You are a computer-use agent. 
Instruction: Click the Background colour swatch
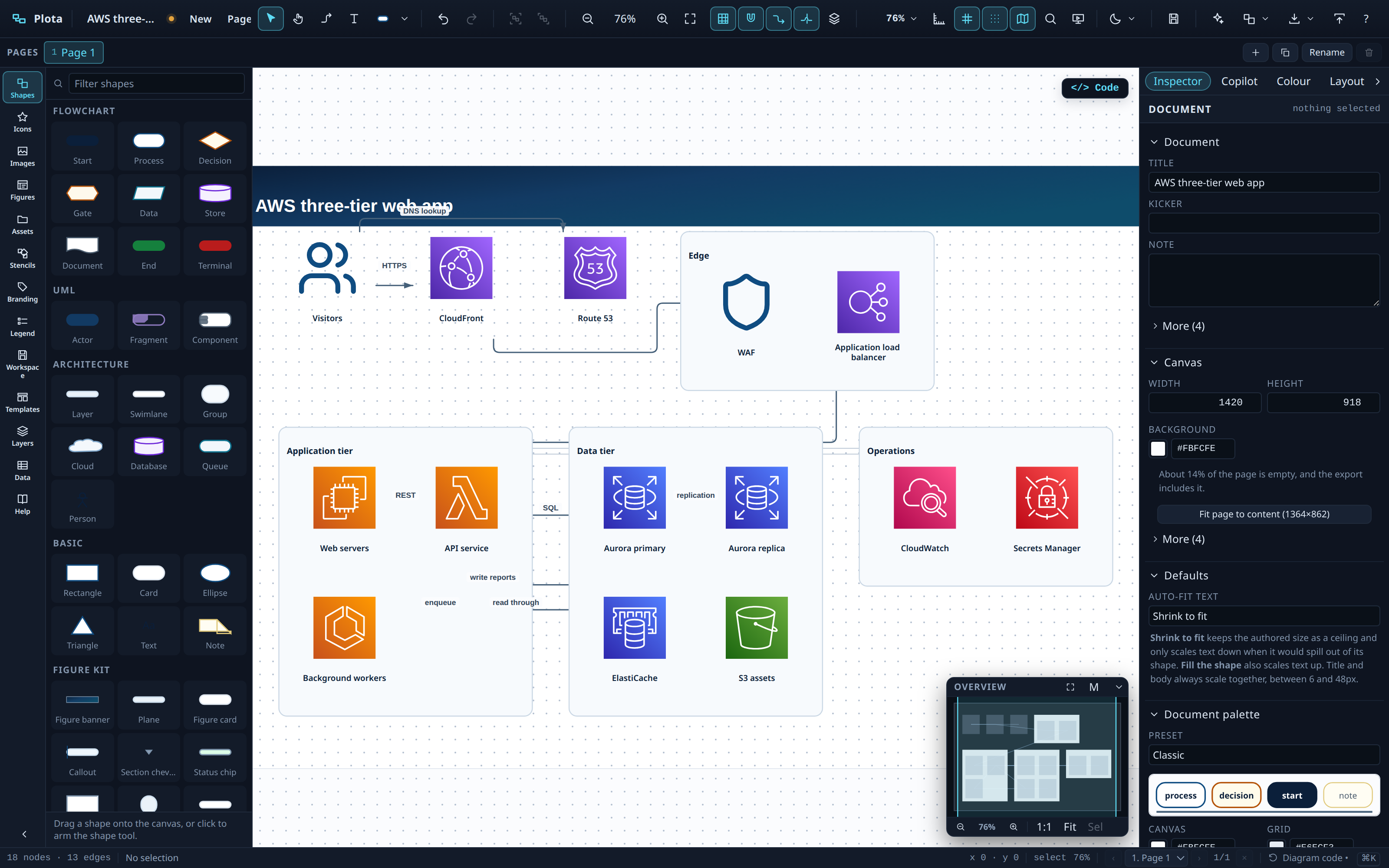1158,449
